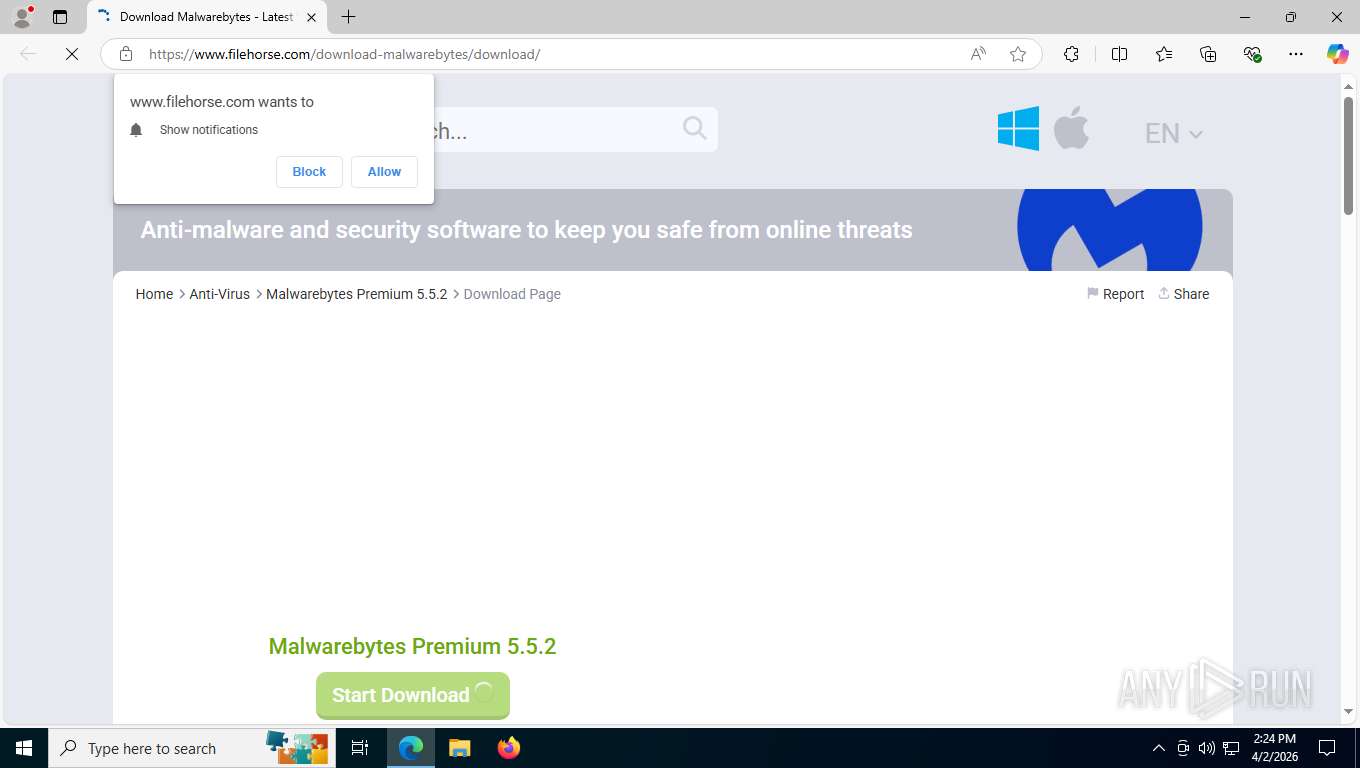Open the Collections icon

[1208, 54]
